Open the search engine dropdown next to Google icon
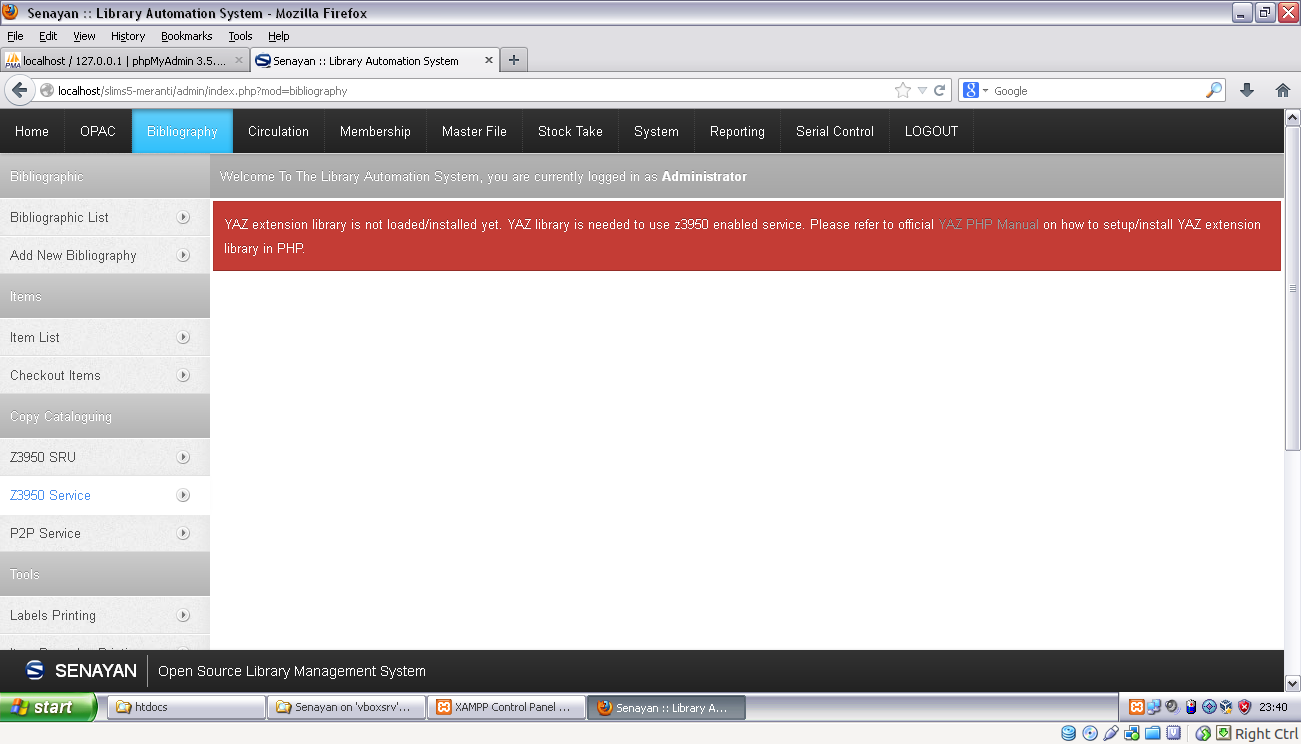Screen dimensions: 1301x744 [985, 90]
